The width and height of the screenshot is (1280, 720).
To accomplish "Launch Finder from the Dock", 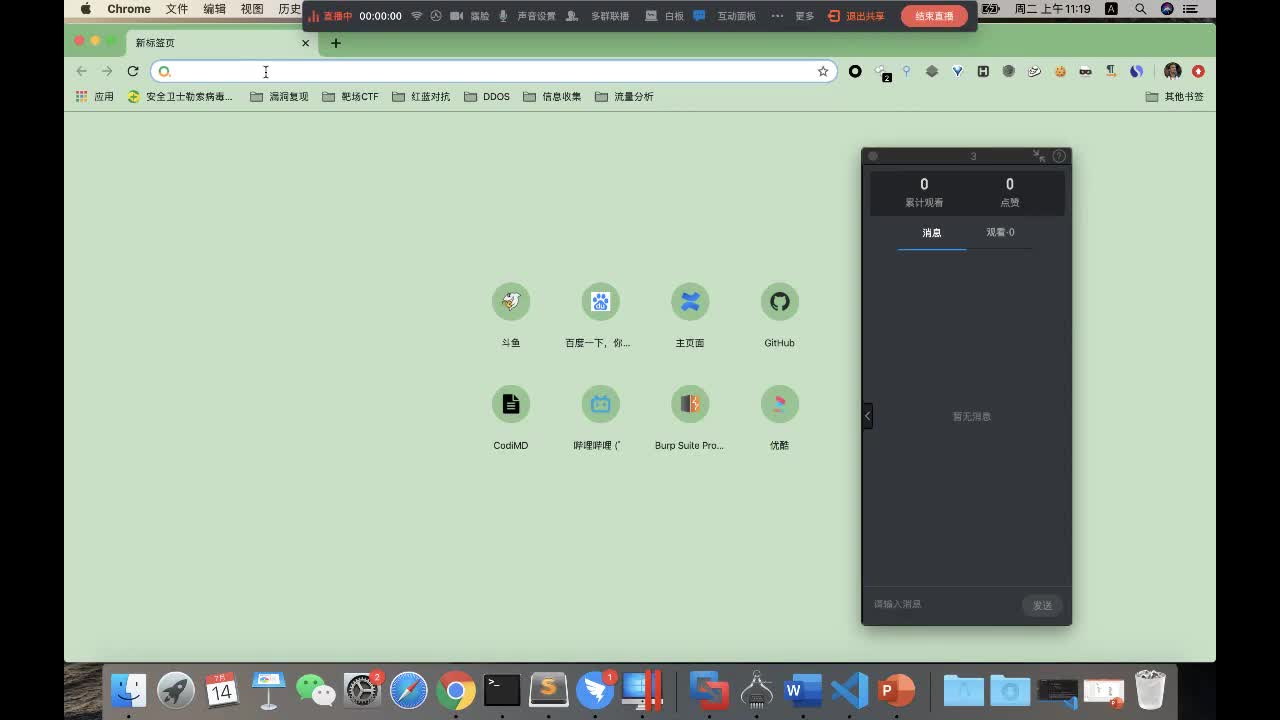I will click(x=128, y=690).
